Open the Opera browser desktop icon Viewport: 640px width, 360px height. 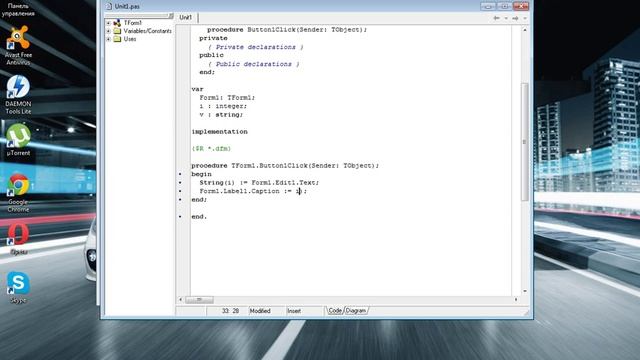(x=18, y=239)
